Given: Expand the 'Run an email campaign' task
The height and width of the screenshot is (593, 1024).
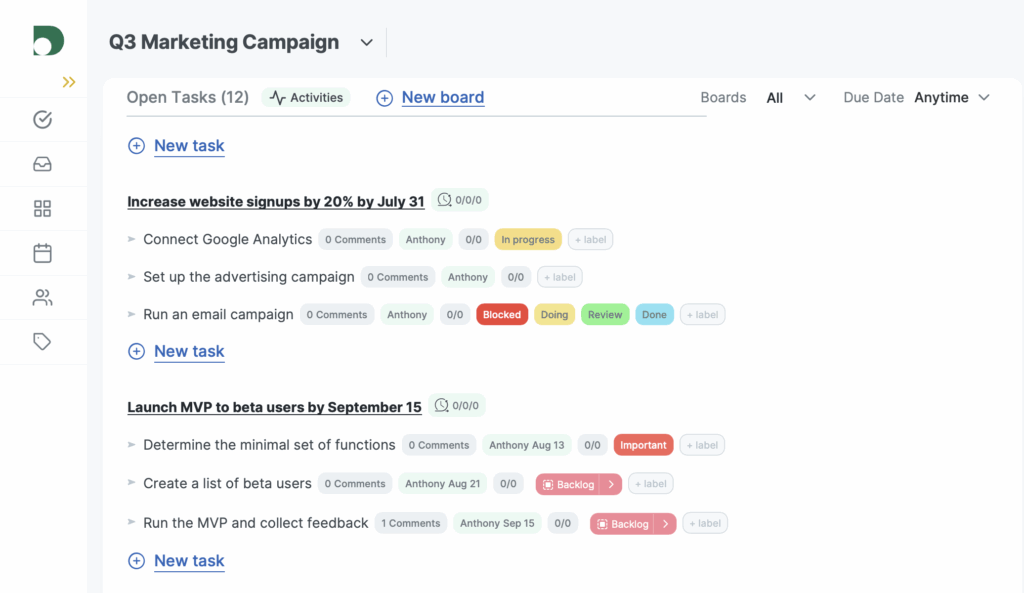Looking at the screenshot, I should (x=131, y=314).
